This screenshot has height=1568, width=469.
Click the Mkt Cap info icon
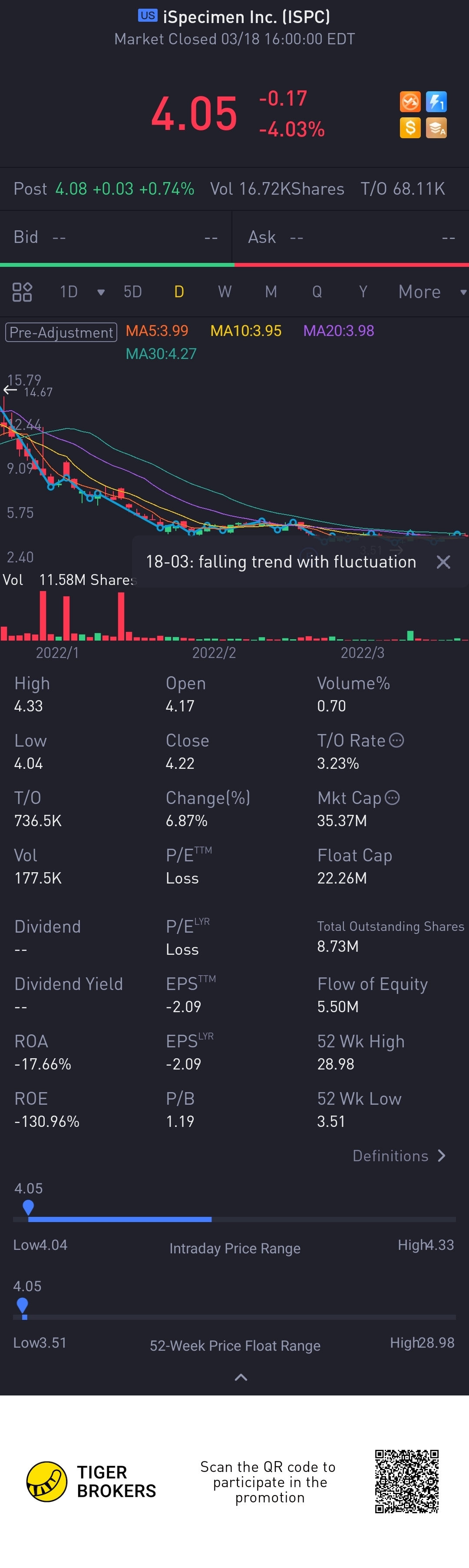point(393,797)
